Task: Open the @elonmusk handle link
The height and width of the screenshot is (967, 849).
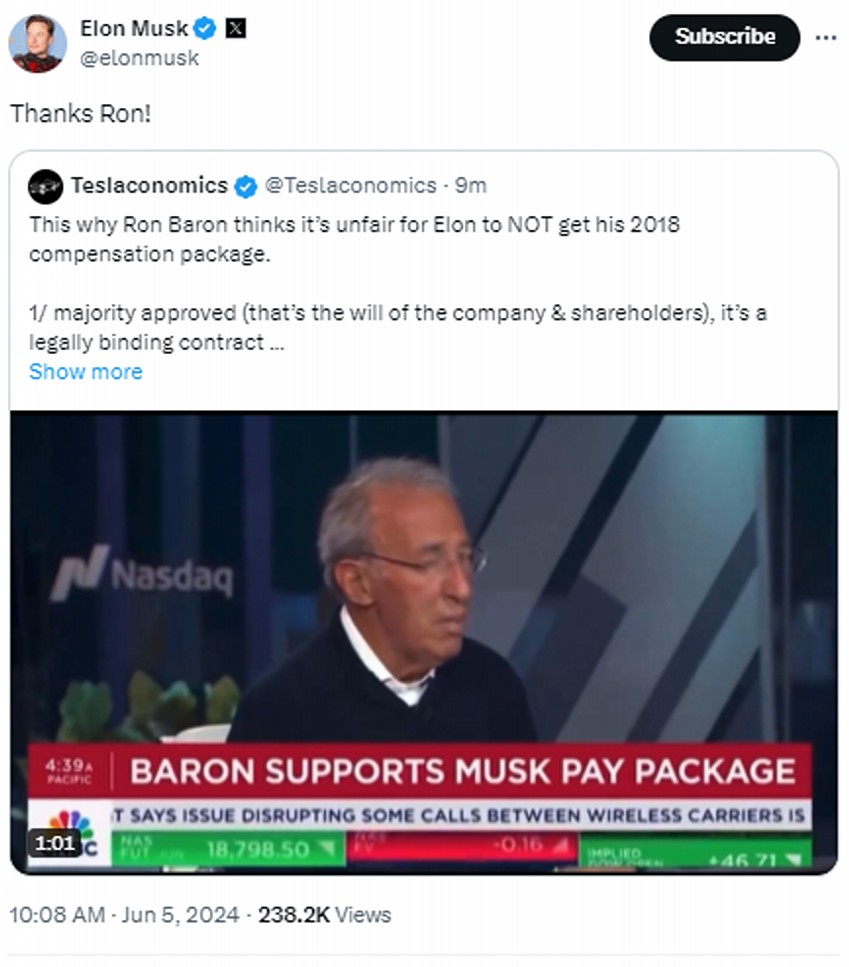Action: click(139, 58)
